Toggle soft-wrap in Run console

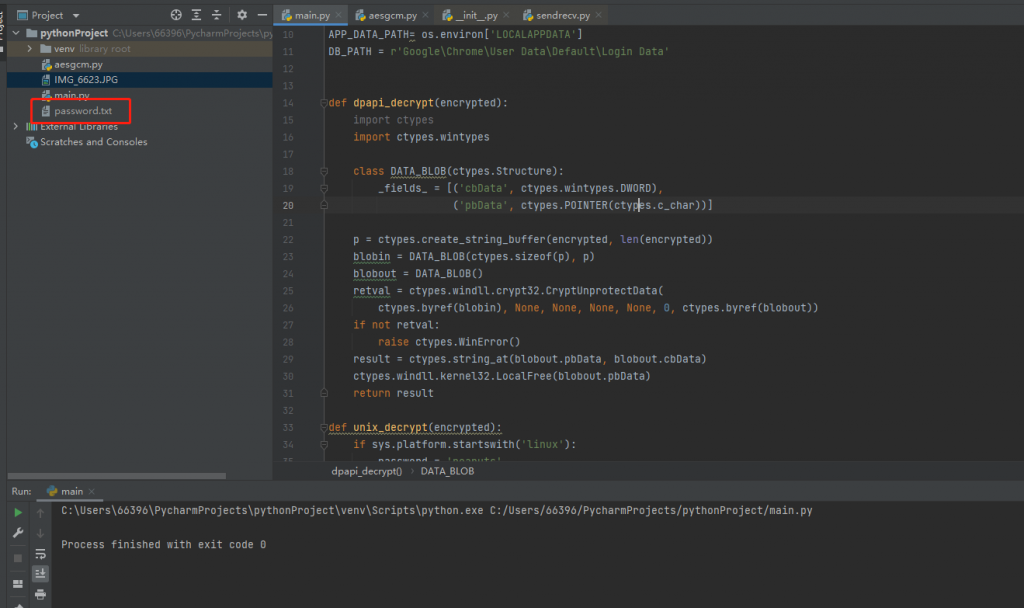coord(40,553)
